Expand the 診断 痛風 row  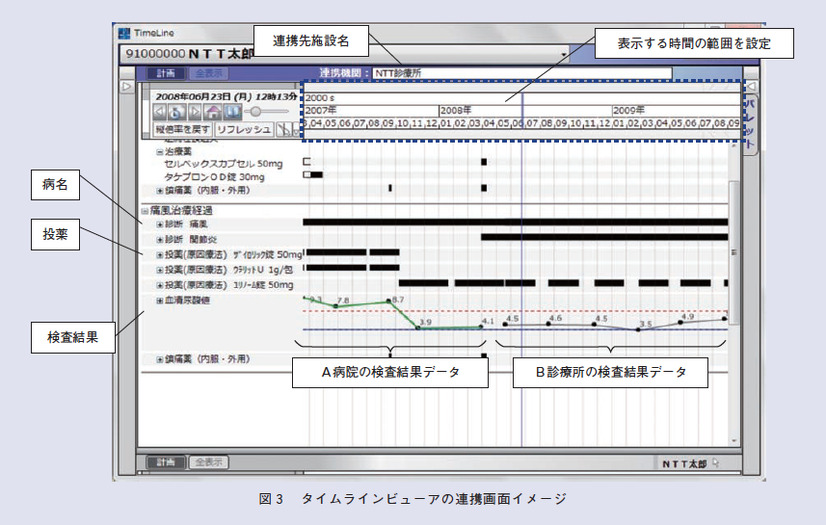tap(160, 225)
